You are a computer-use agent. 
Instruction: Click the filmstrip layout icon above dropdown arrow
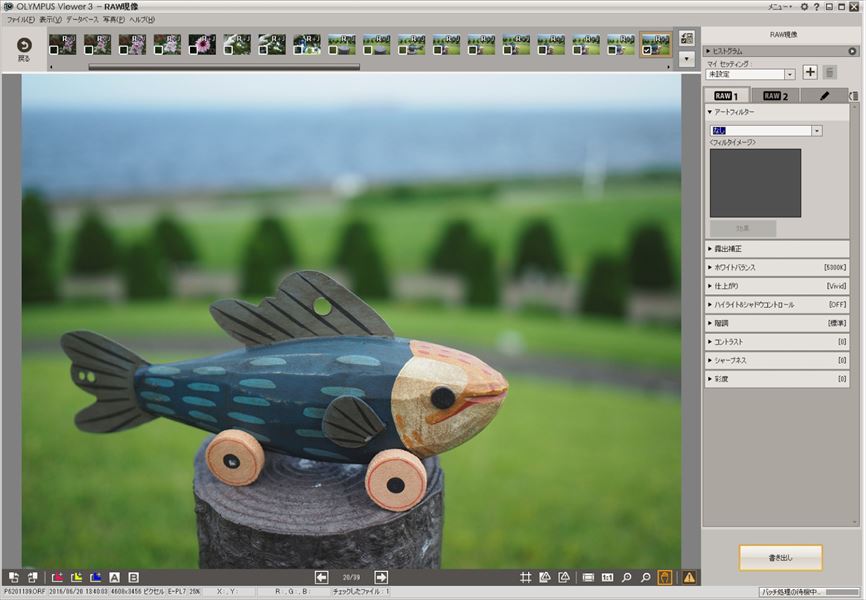pos(687,38)
